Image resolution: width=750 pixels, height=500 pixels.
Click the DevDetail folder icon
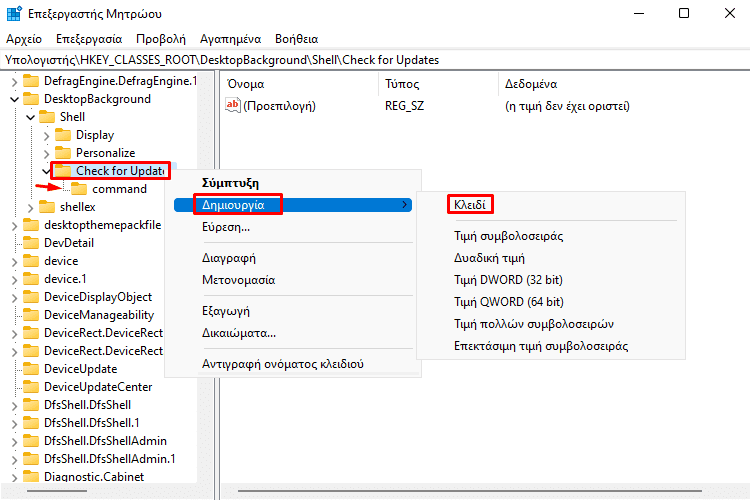31,243
